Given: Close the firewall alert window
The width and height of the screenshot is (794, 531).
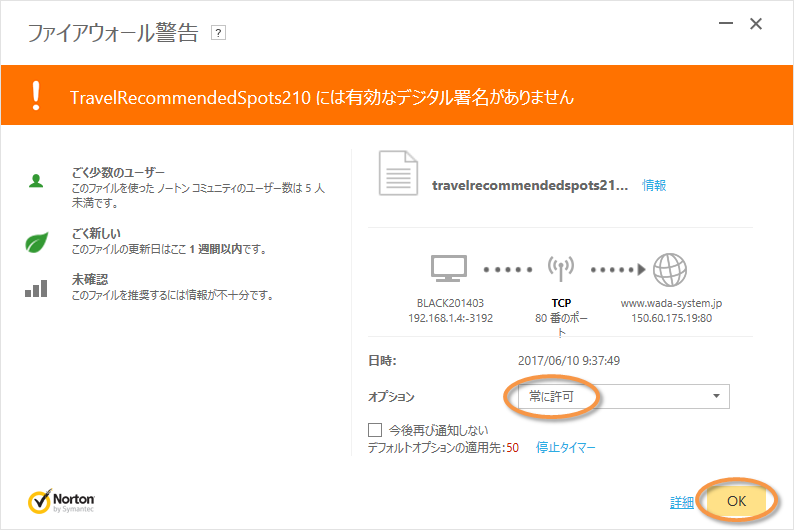Looking at the screenshot, I should pos(756,24).
